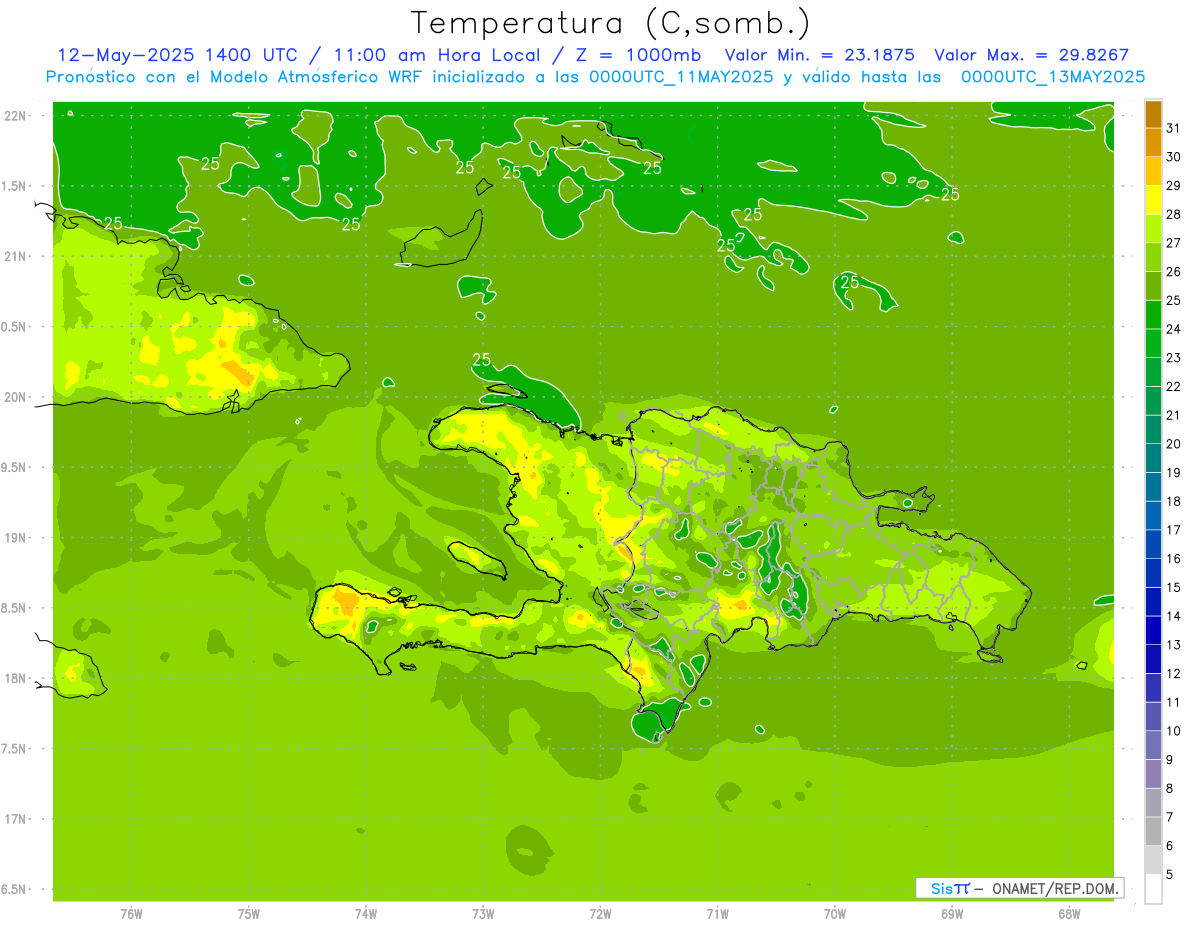Click the "17N" latitude label
The width and height of the screenshot is (1200, 927).
[x=15, y=819]
